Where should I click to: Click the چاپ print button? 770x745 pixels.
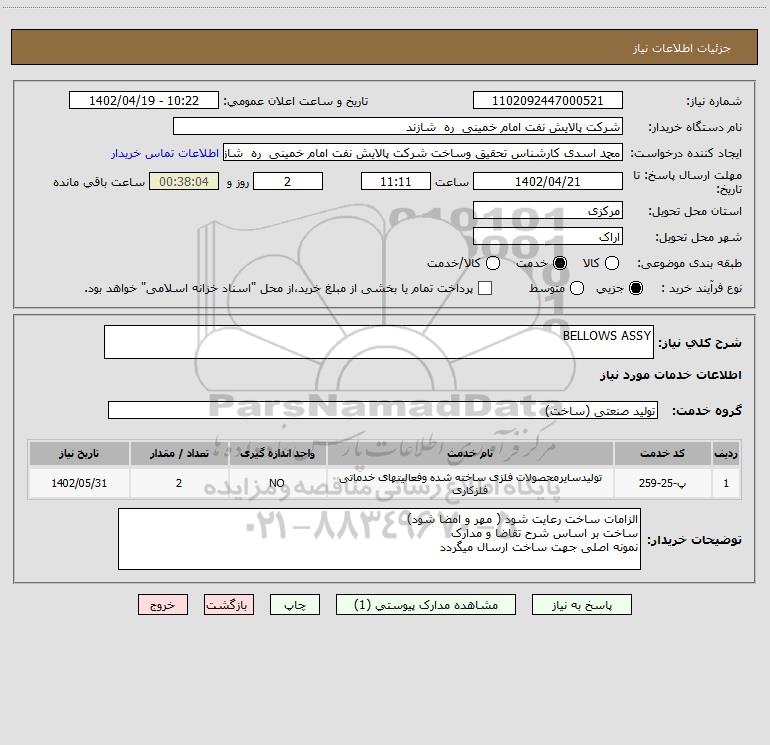pos(295,605)
